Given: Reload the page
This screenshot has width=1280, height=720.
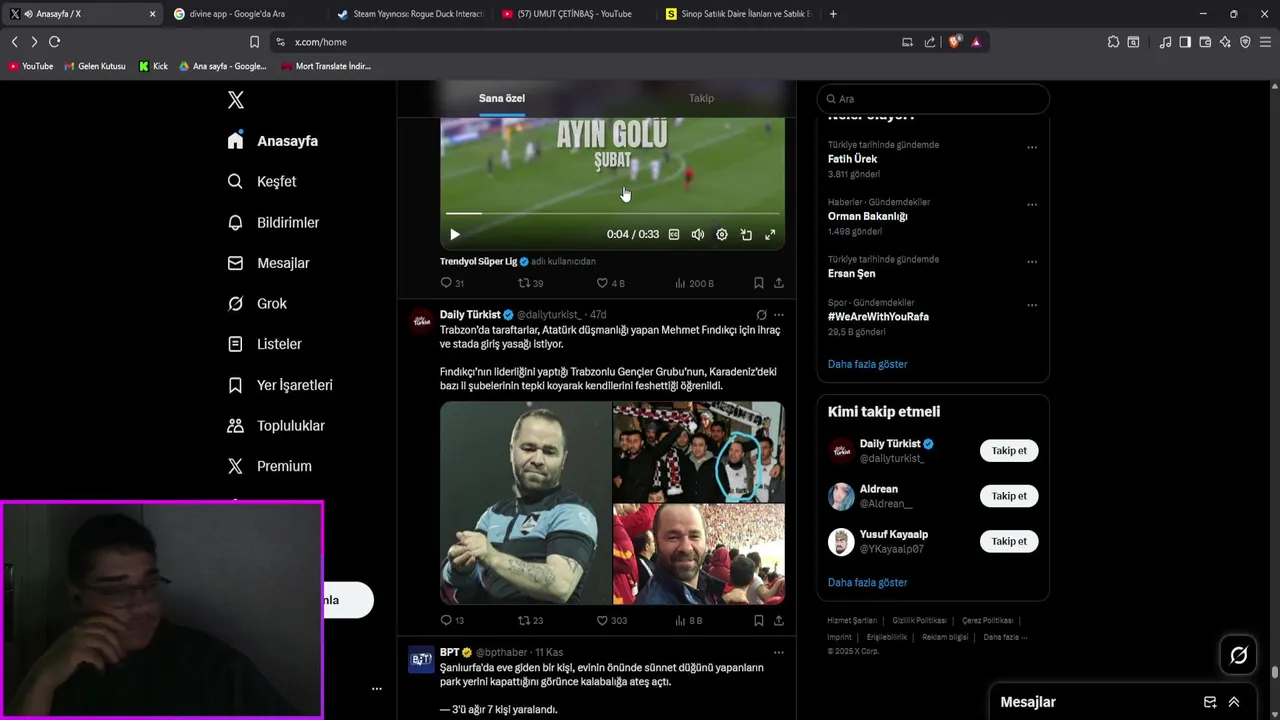Looking at the screenshot, I should pyautogui.click(x=54, y=42).
